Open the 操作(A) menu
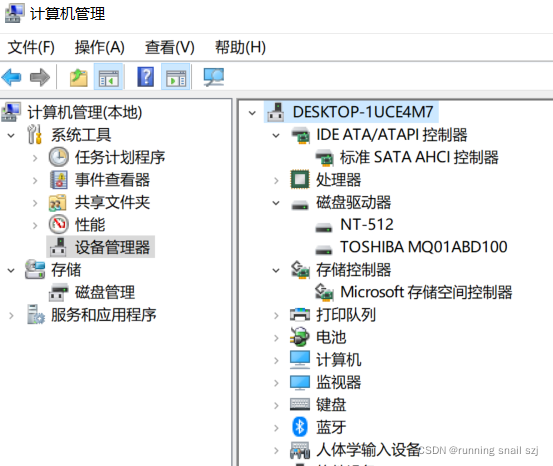Screen dimensions: 553x466 (99, 47)
